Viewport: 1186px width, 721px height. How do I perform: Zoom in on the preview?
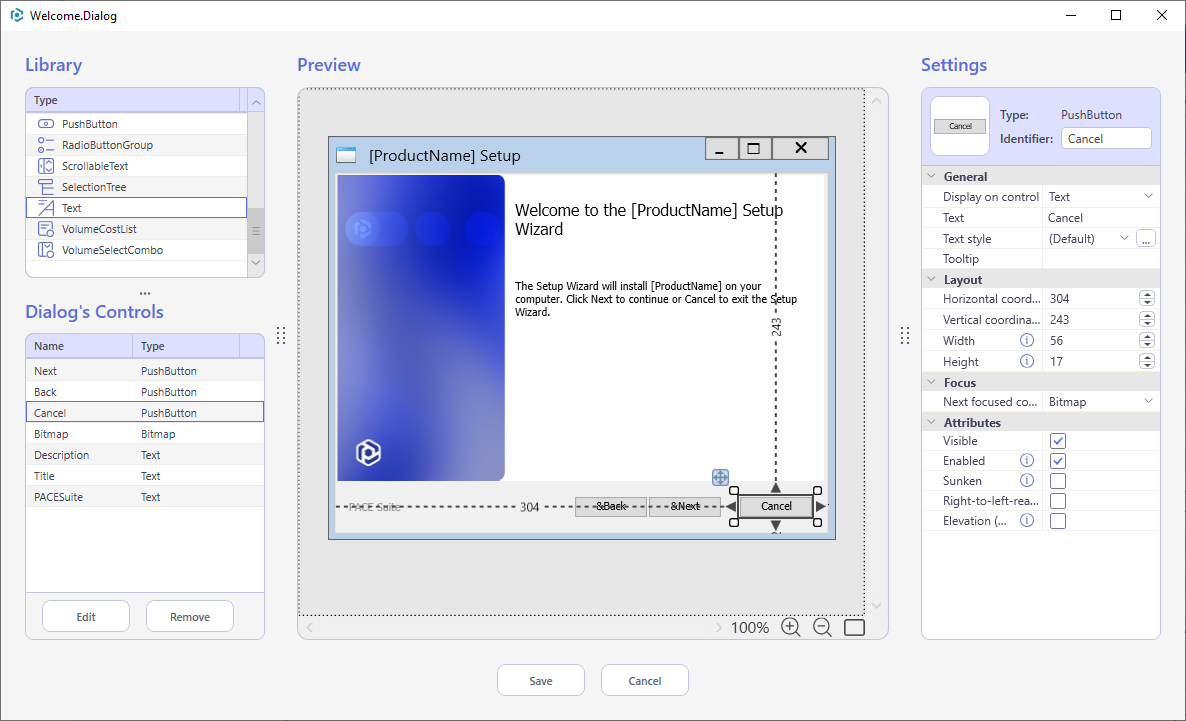[x=790, y=627]
